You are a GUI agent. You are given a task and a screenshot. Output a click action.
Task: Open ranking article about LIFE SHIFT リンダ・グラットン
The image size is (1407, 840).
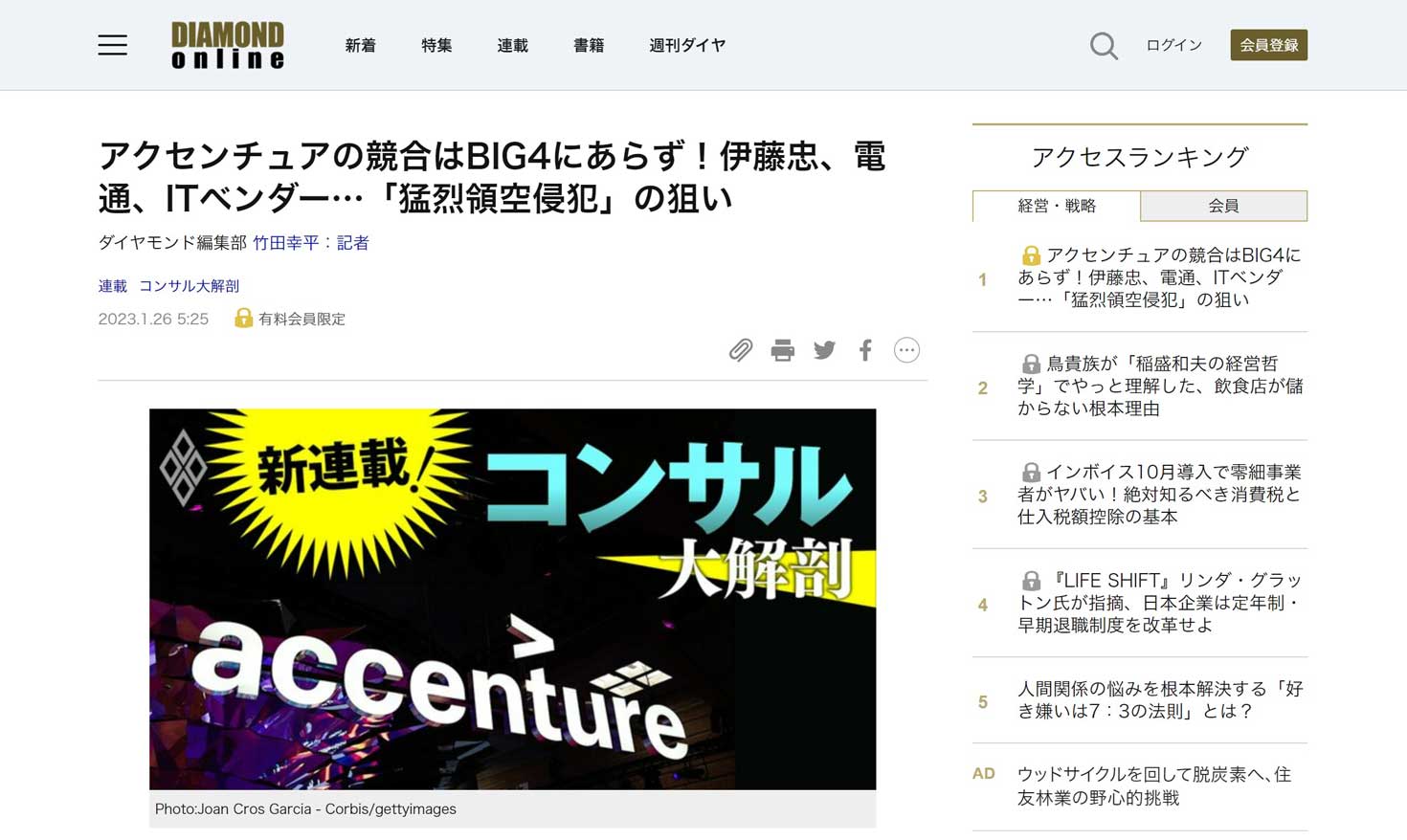(1160, 602)
